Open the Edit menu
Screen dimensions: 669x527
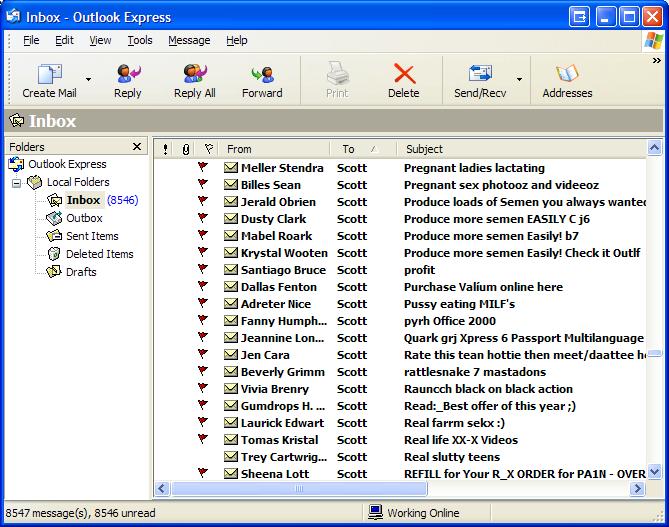[x=64, y=40]
